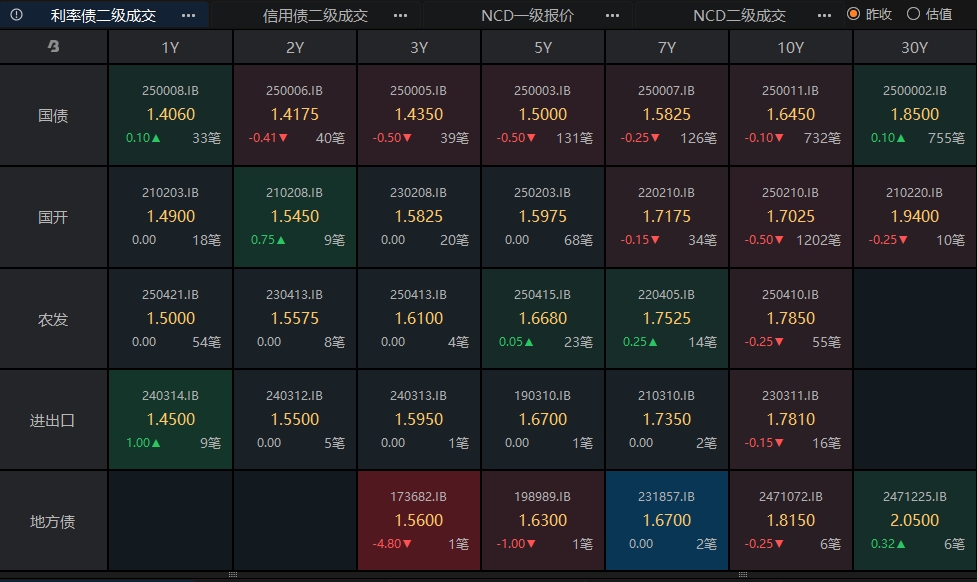Click yield 1.8500 in 国债 30Y cell
Screen dimensions: 977x582
[915, 114]
